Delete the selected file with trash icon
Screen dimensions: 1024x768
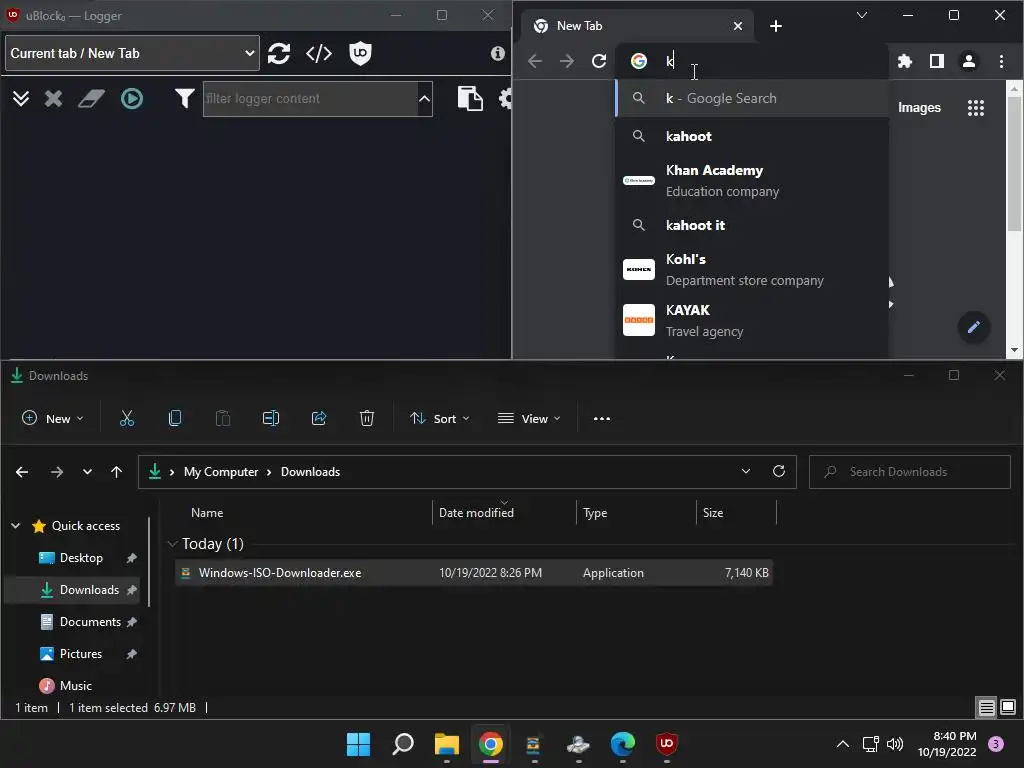tap(366, 419)
